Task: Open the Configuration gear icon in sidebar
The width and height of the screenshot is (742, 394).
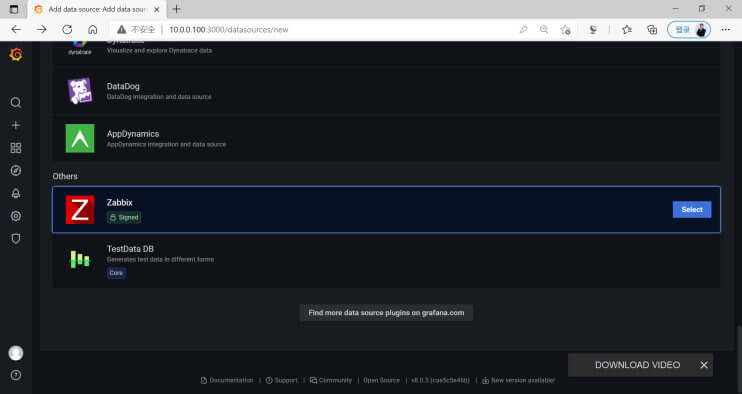Action: pyautogui.click(x=16, y=216)
